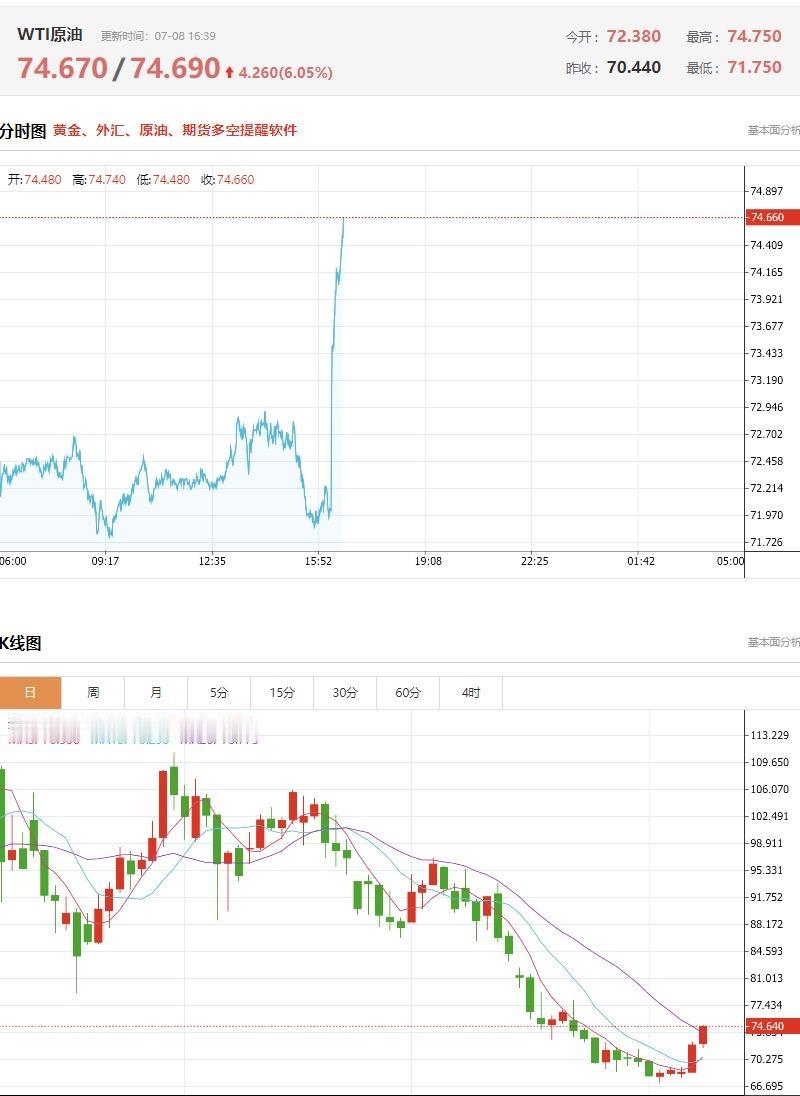Select the 日 daily K-line tab
Screen dimensions: 800x1096
(30, 693)
